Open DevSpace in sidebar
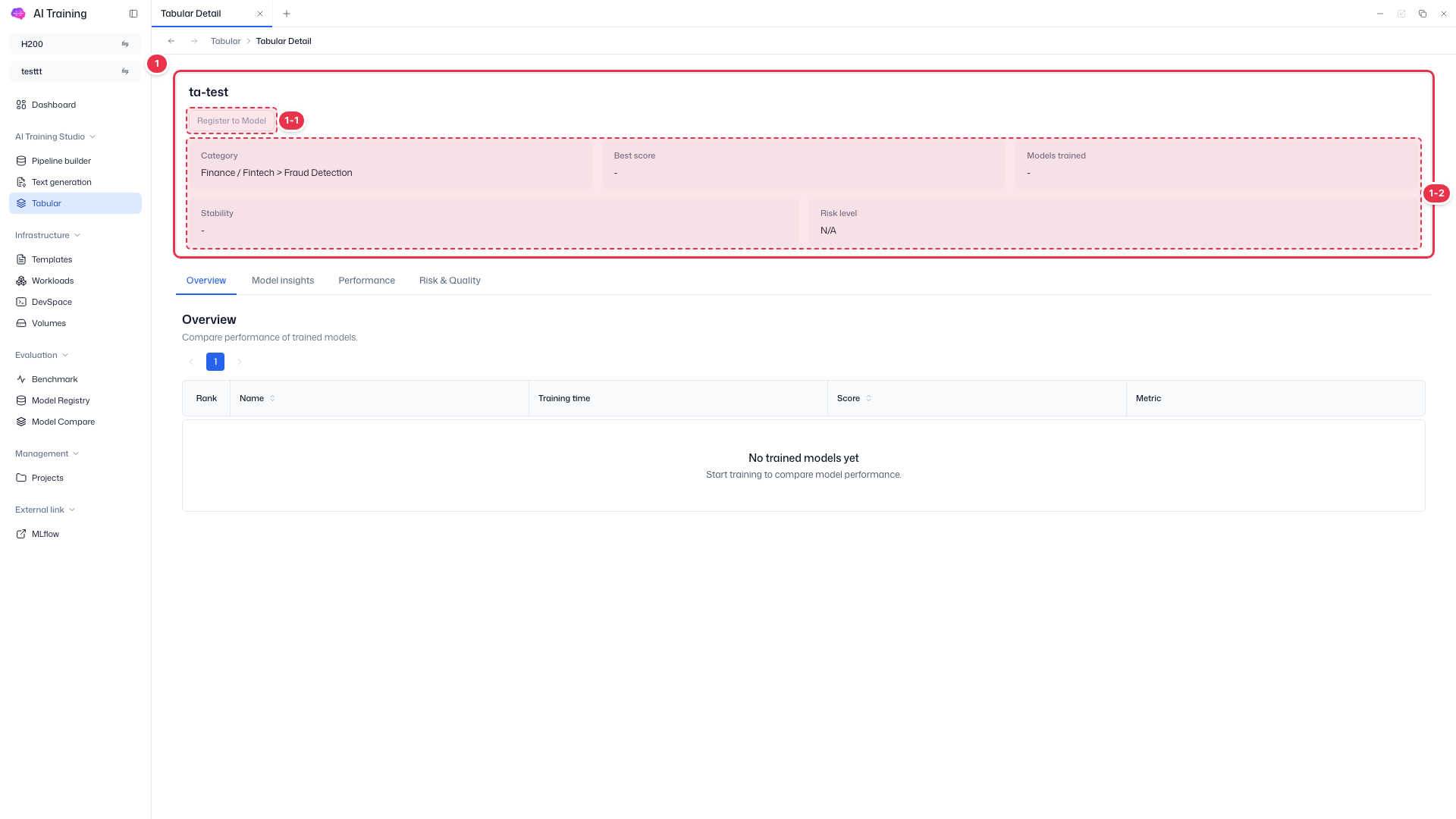 point(75,302)
